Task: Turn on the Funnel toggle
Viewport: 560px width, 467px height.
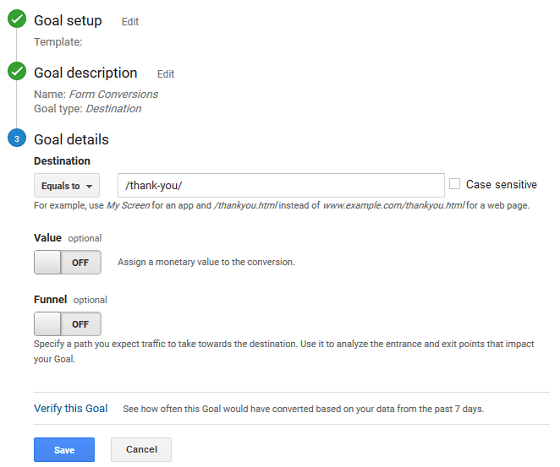Action: tap(68, 324)
